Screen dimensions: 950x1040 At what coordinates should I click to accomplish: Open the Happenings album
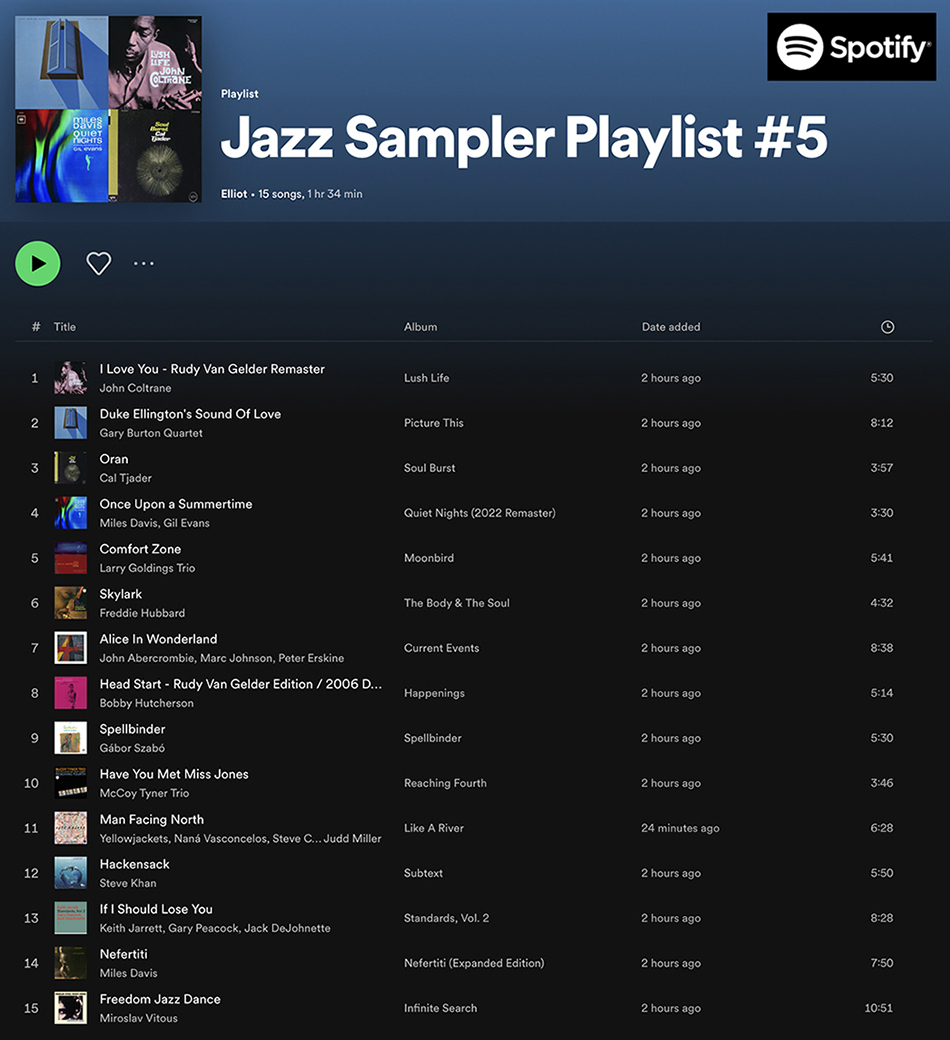click(435, 693)
